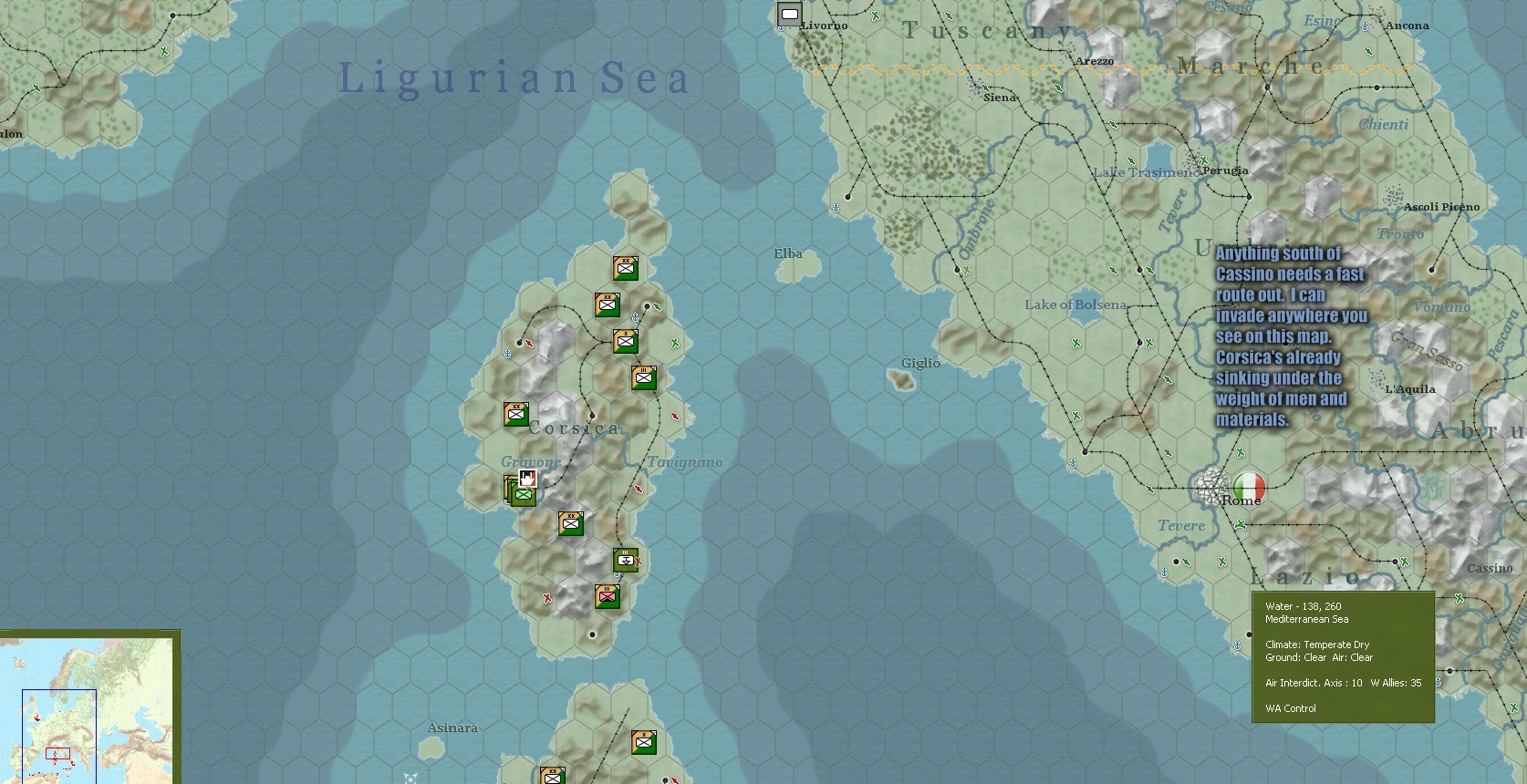Click the Gravone river label

[531, 462]
